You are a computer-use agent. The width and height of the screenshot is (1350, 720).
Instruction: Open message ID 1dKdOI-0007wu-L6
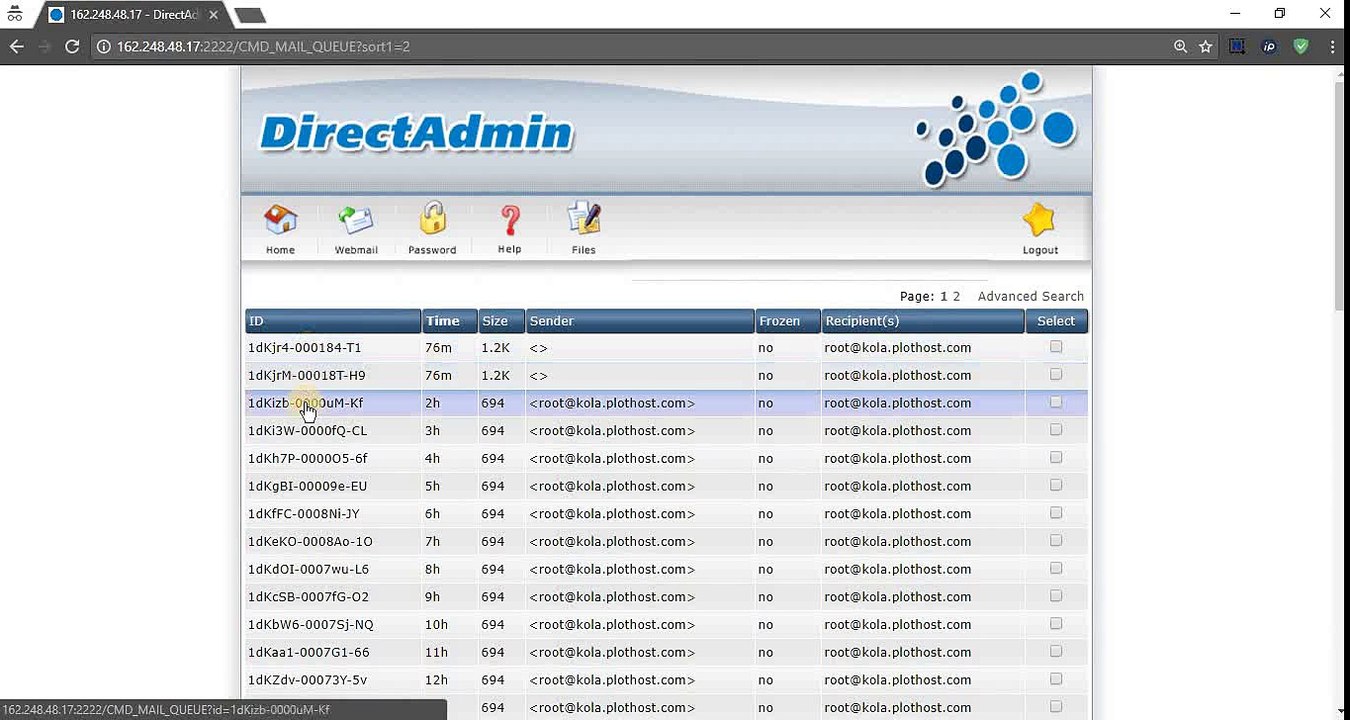pos(309,570)
